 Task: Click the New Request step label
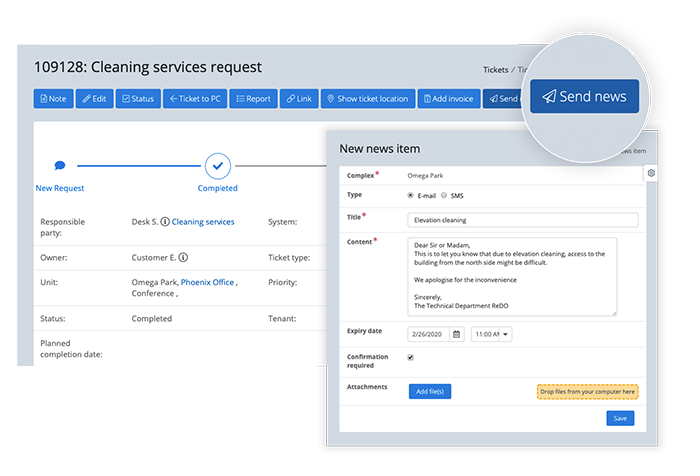click(60, 188)
